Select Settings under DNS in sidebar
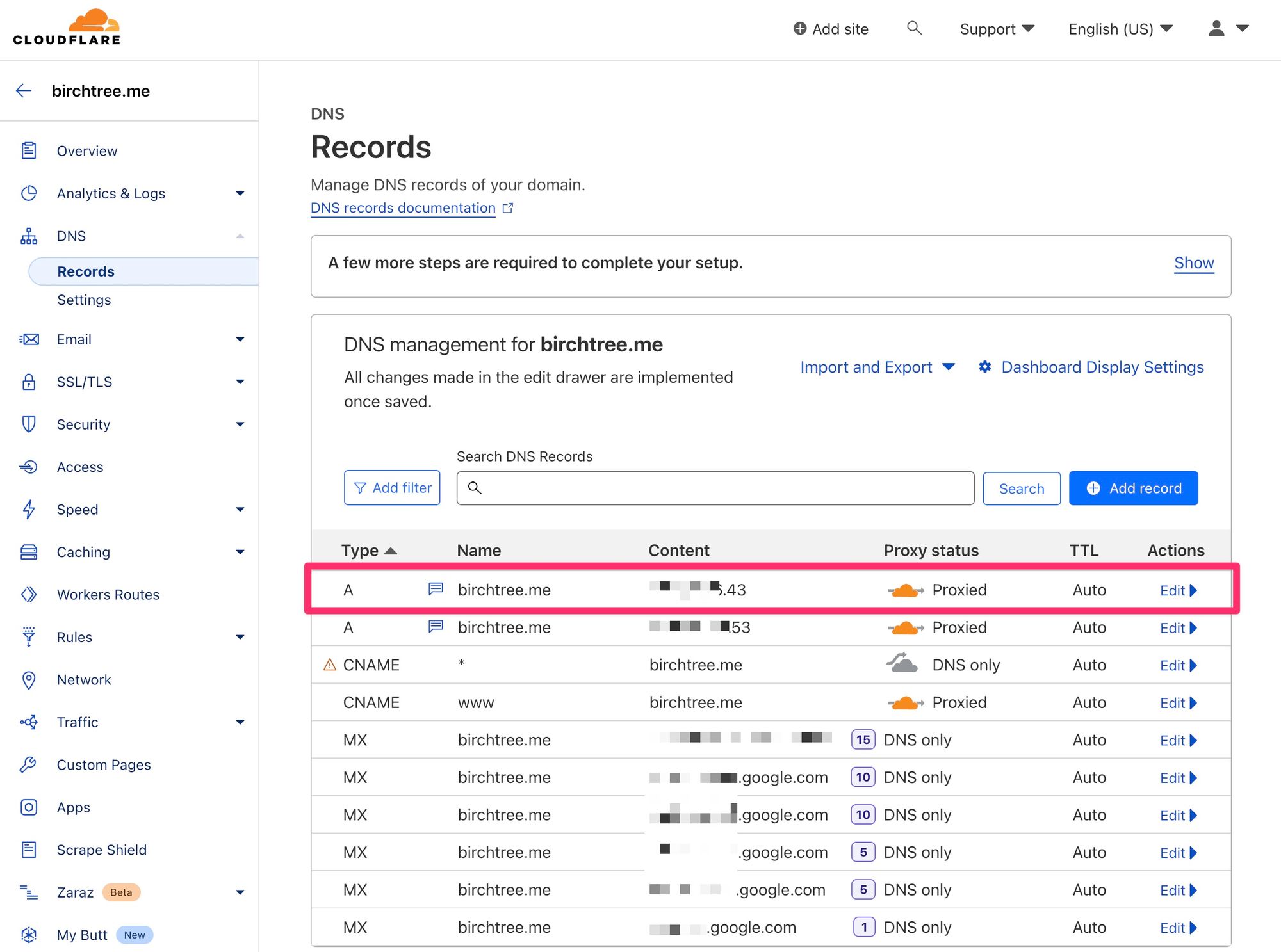1281x952 pixels. [x=84, y=300]
